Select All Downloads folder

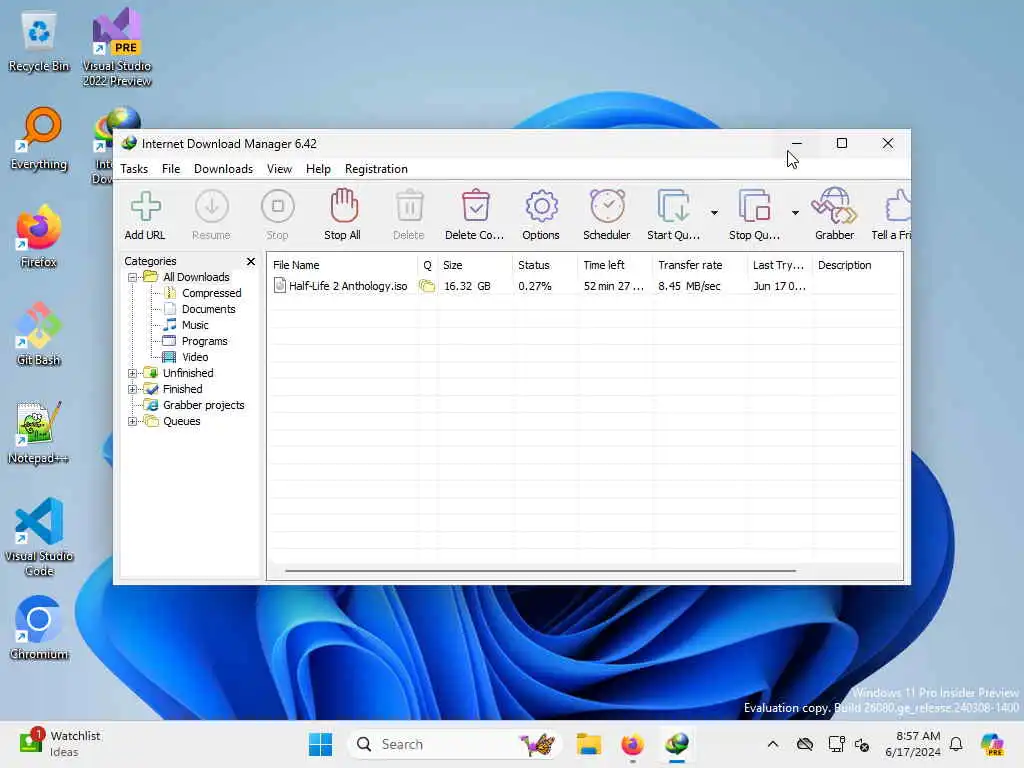pyautogui.click(x=196, y=277)
